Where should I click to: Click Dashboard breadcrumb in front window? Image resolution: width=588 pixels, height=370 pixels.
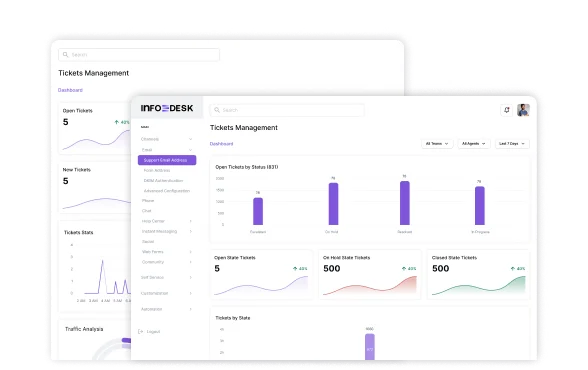point(221,144)
